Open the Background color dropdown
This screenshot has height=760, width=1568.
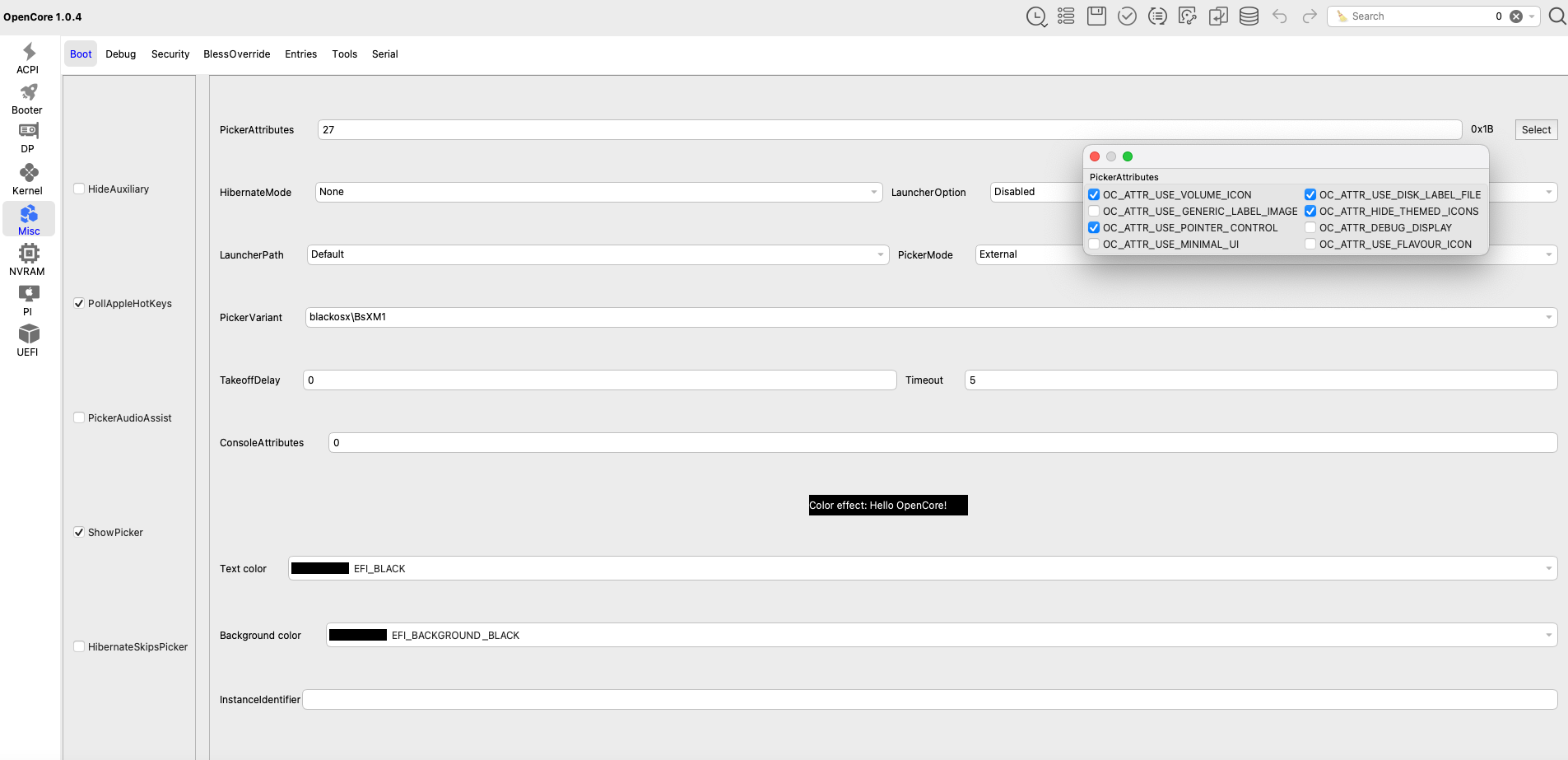pyautogui.click(x=942, y=635)
